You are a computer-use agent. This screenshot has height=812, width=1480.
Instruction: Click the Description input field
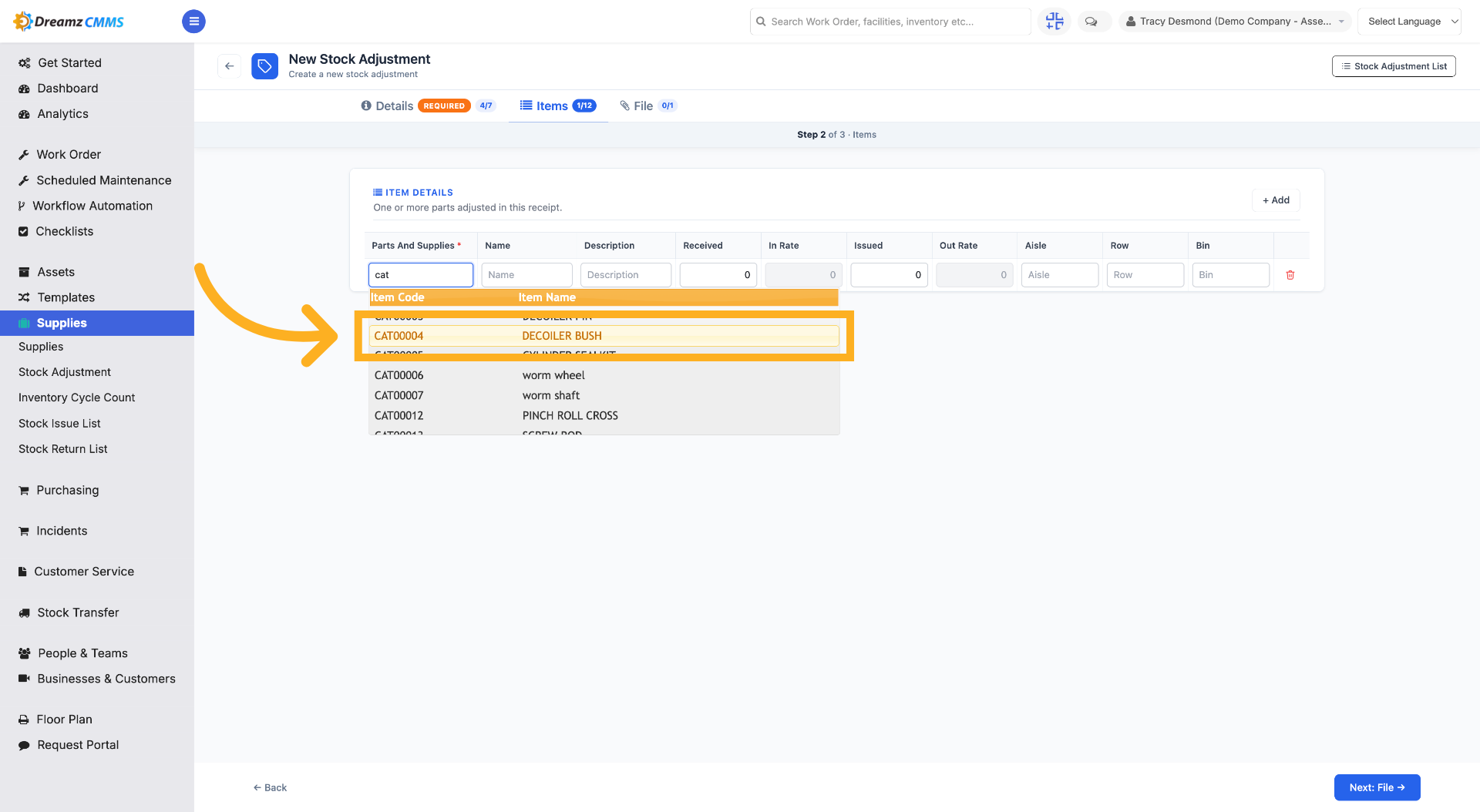(626, 275)
